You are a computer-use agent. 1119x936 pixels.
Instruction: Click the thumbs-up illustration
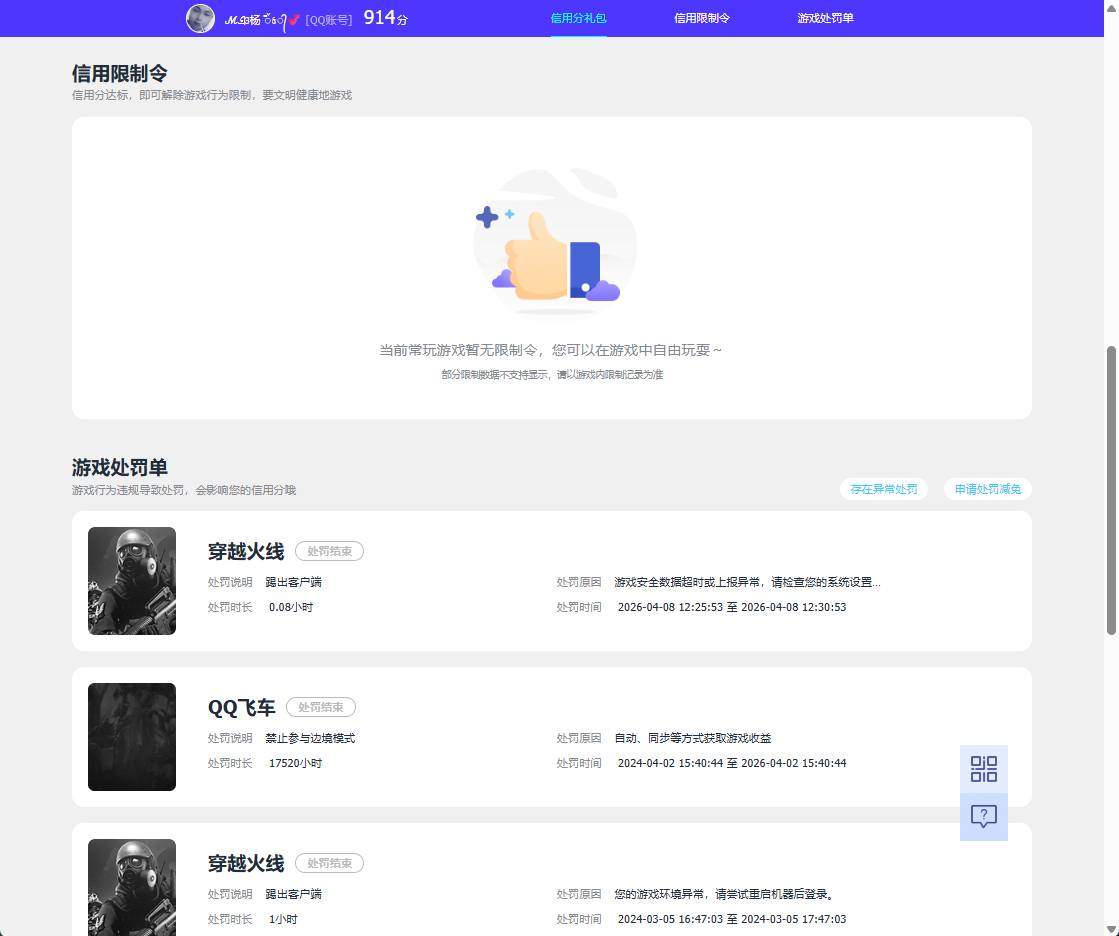(x=553, y=243)
